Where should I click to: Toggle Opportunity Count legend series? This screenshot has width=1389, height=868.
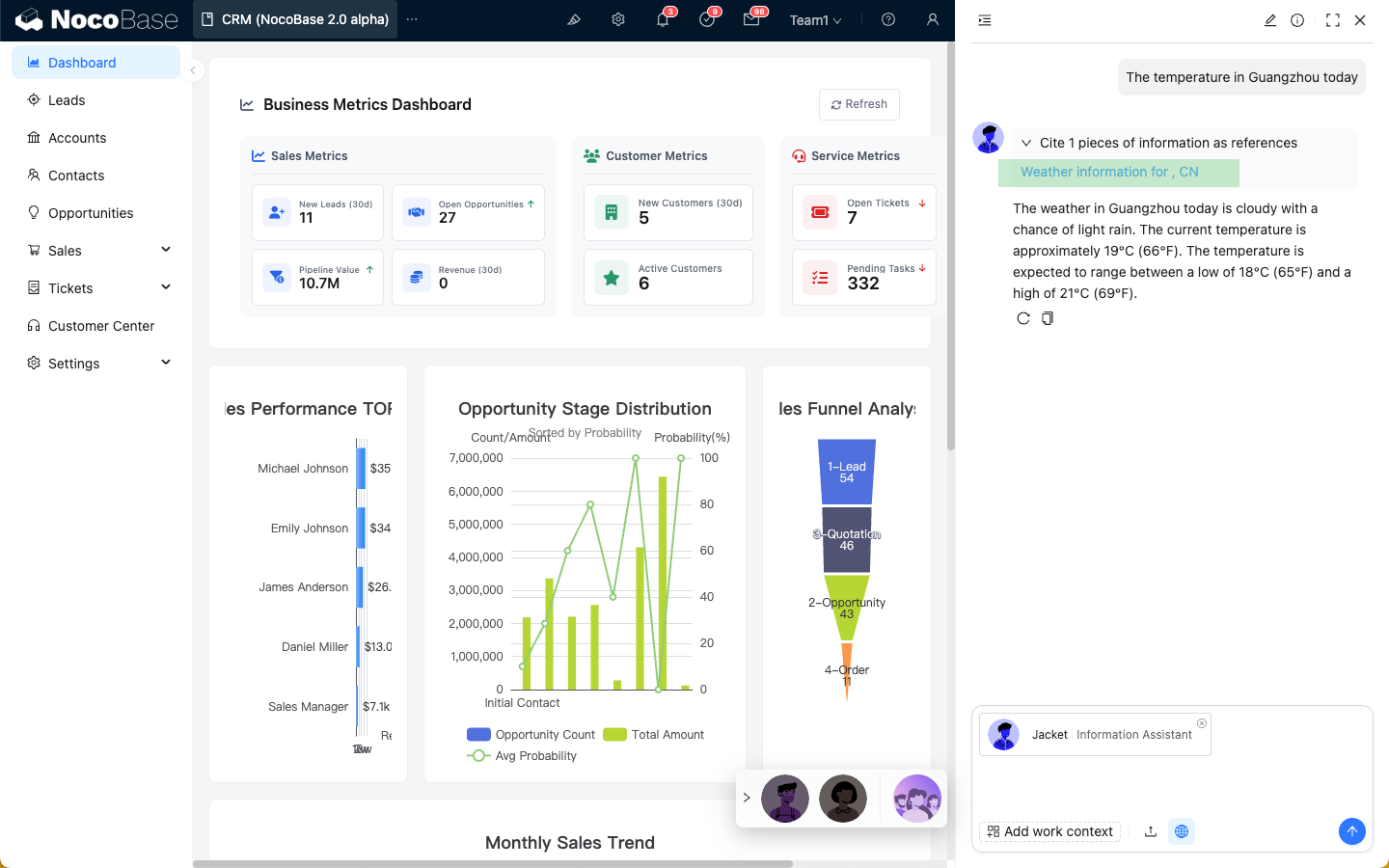click(531, 735)
